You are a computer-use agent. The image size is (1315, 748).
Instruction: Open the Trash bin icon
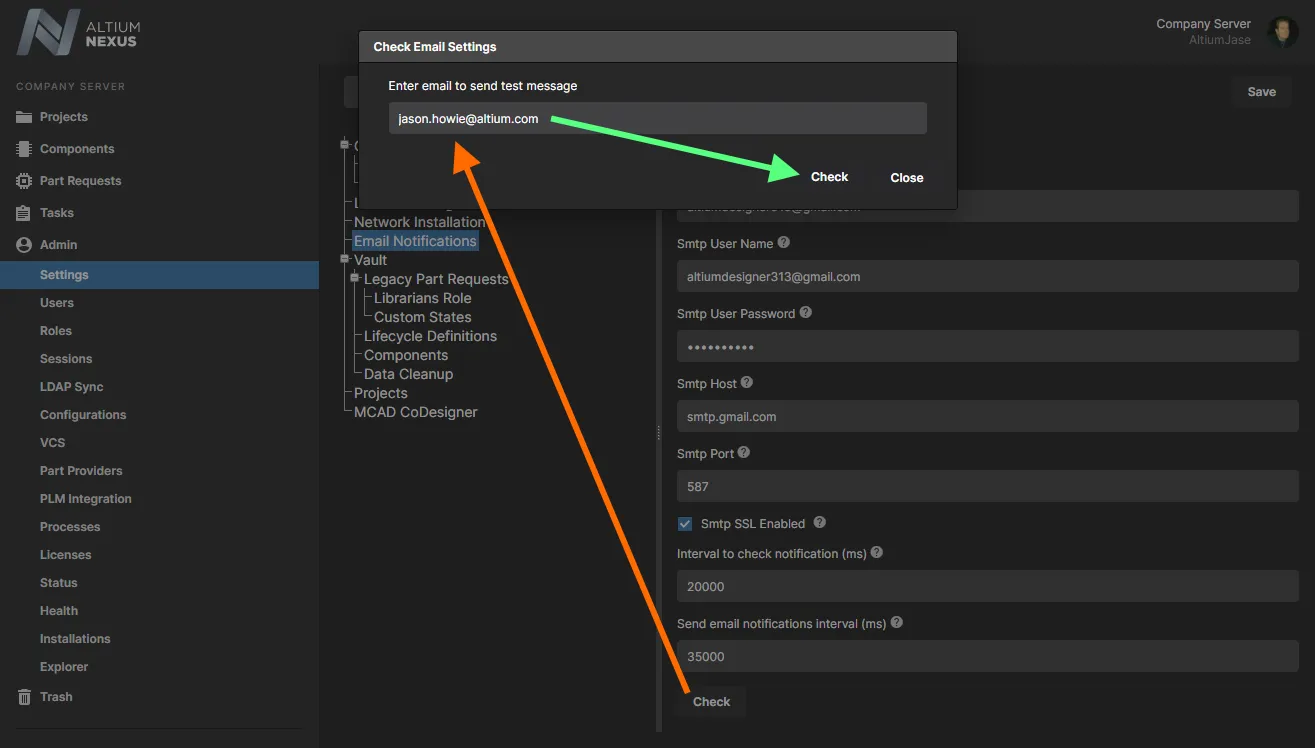(24, 697)
